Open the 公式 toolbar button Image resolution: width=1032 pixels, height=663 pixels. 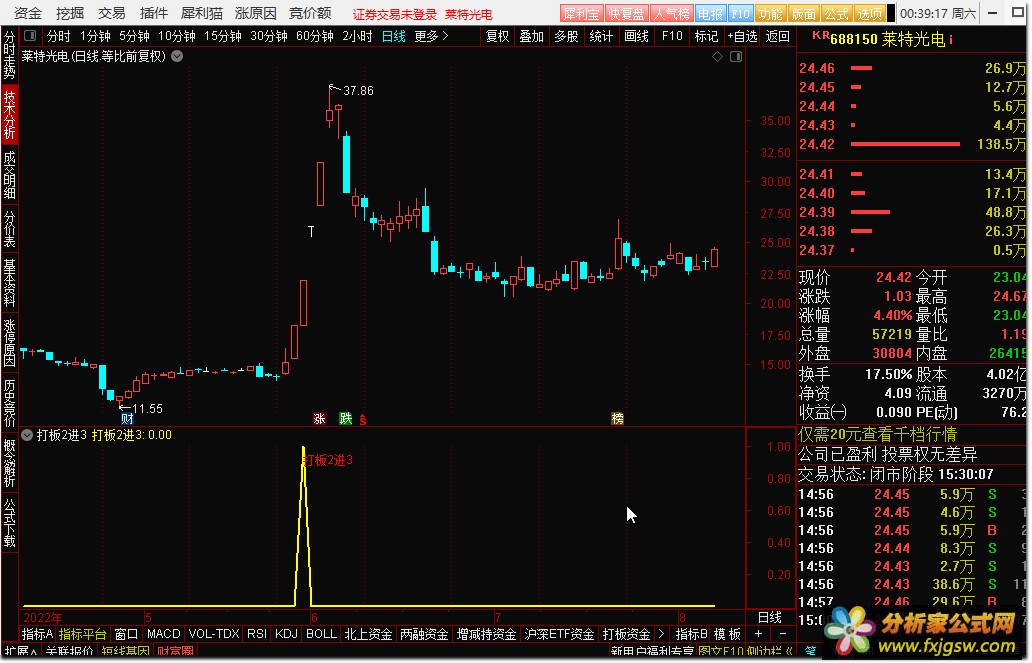tap(836, 13)
